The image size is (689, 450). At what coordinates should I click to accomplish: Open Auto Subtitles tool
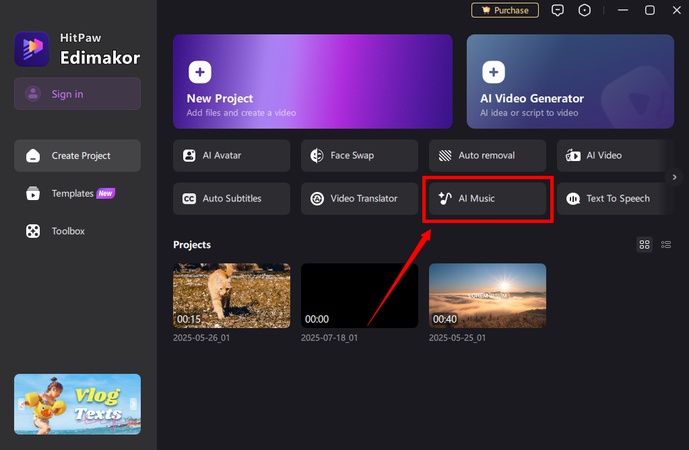point(232,199)
